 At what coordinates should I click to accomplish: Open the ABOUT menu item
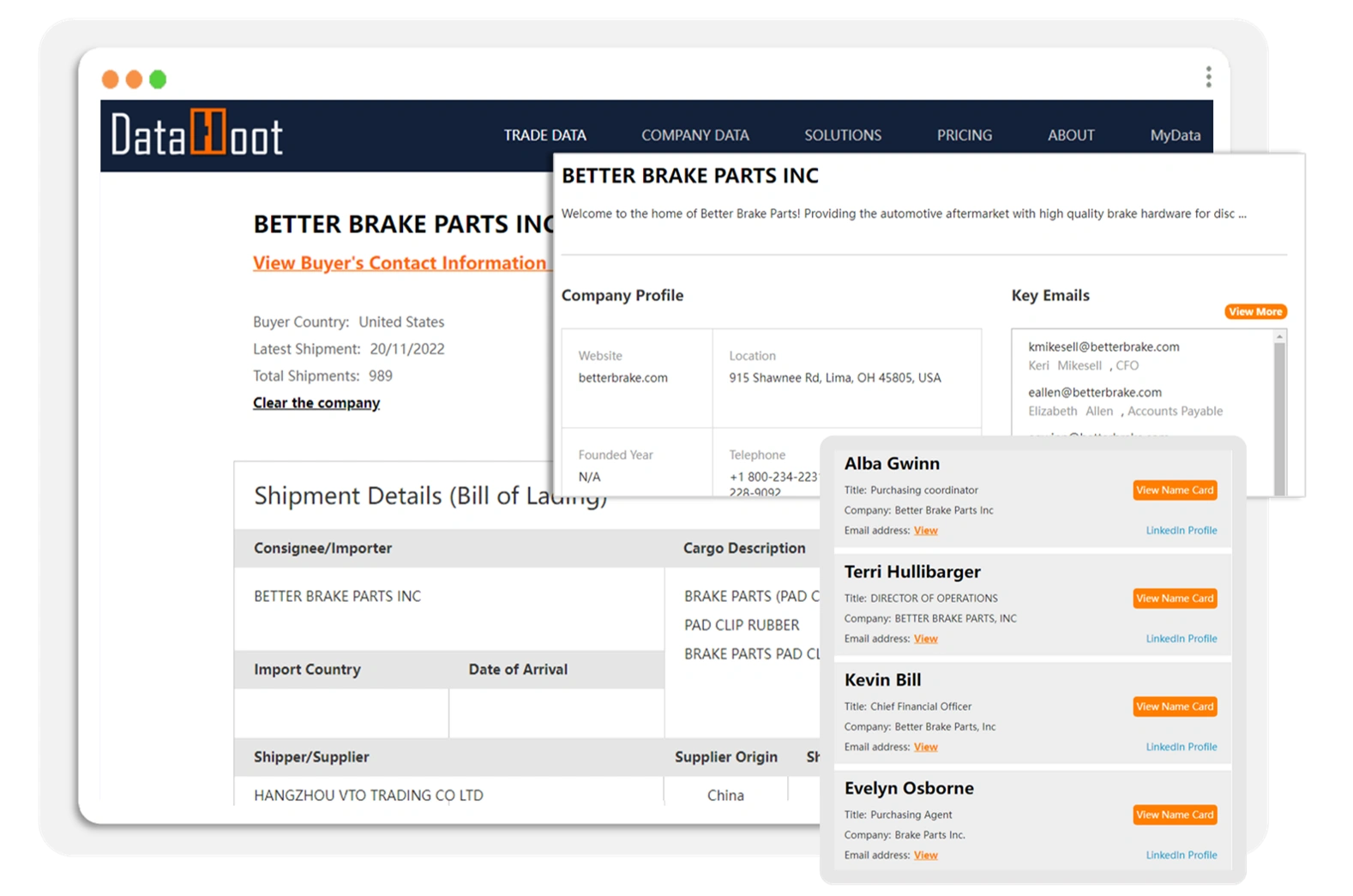pyautogui.click(x=1070, y=135)
